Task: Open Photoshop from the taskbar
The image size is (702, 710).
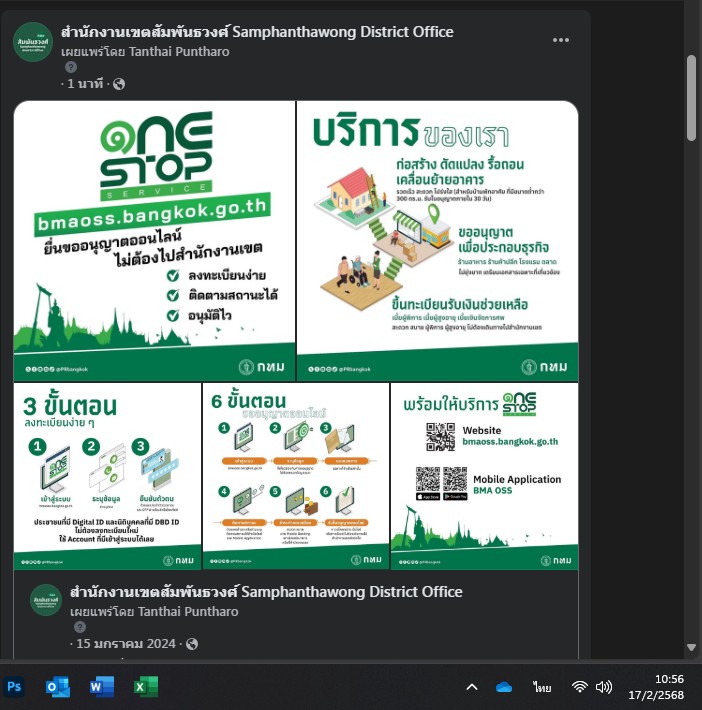Action: coord(14,687)
